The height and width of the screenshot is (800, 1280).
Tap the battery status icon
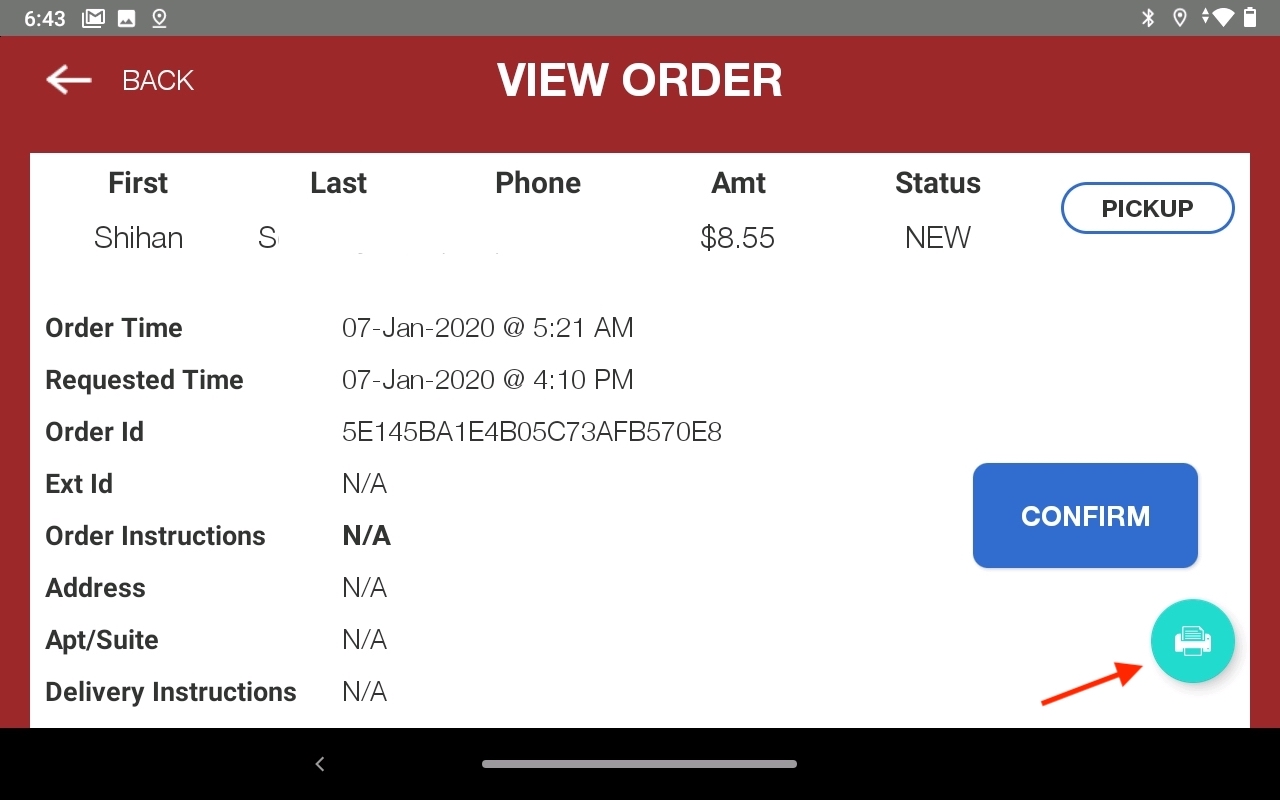[x=1250, y=18]
